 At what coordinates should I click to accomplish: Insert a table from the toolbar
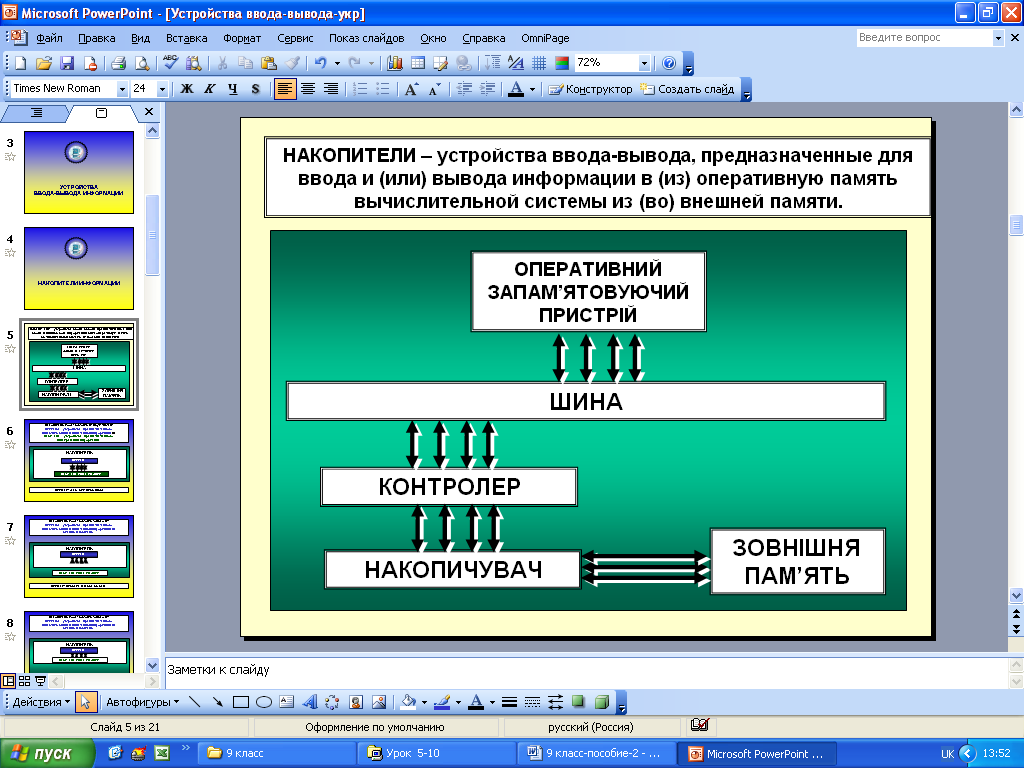click(418, 63)
